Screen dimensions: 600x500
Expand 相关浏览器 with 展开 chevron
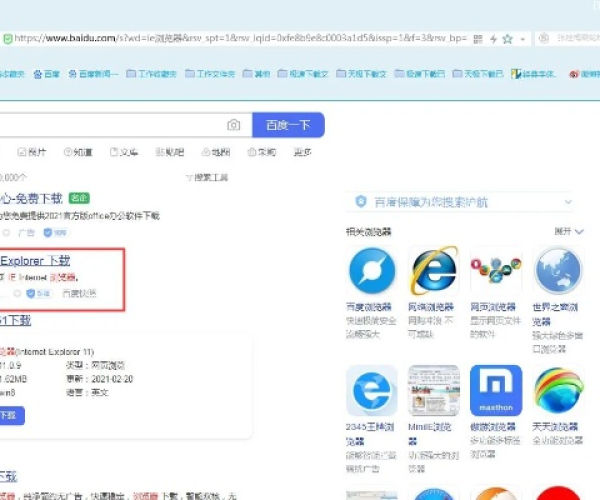coord(569,231)
